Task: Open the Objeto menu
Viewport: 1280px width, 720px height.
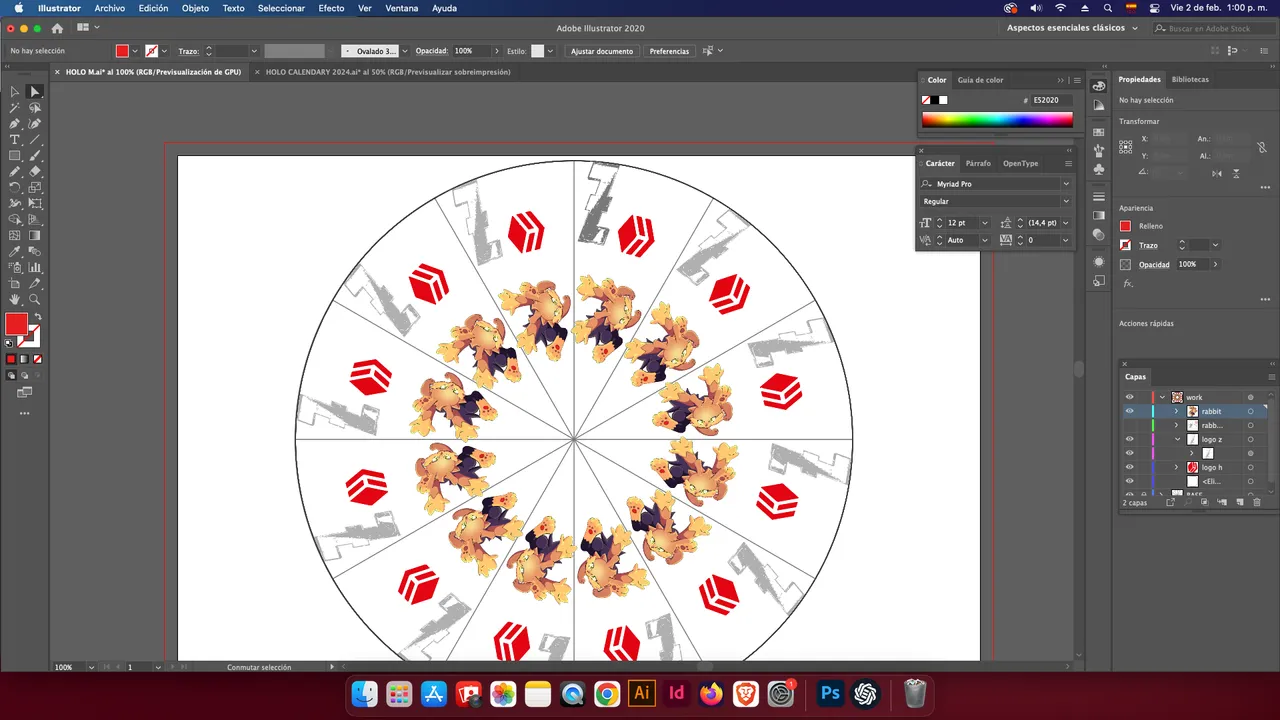Action: point(195,8)
